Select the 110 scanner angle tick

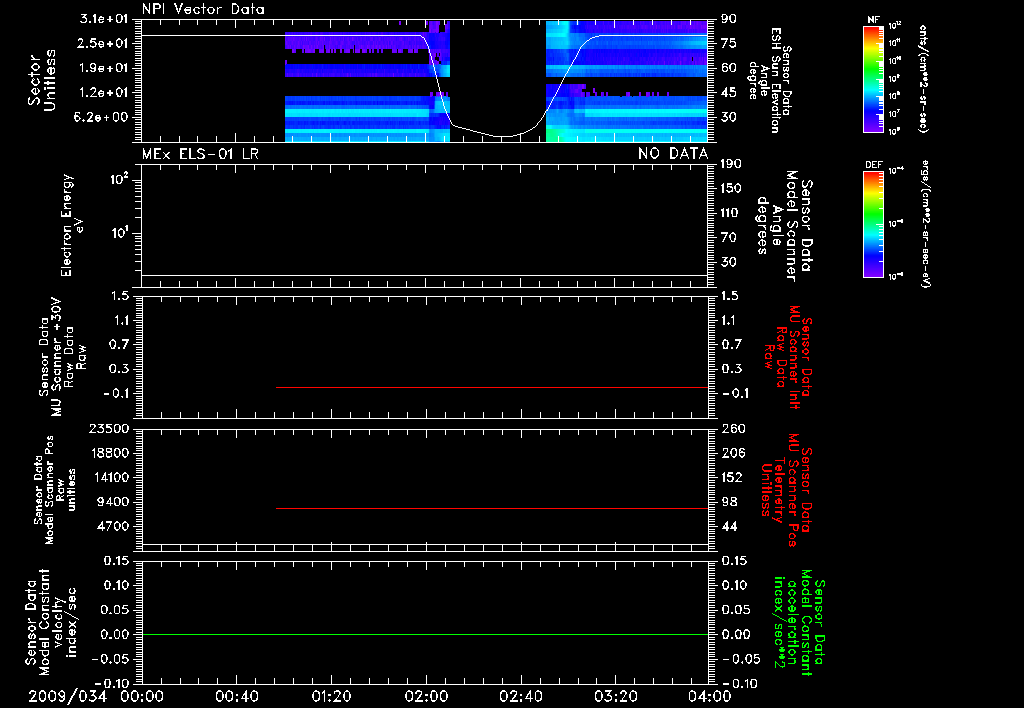(x=731, y=213)
